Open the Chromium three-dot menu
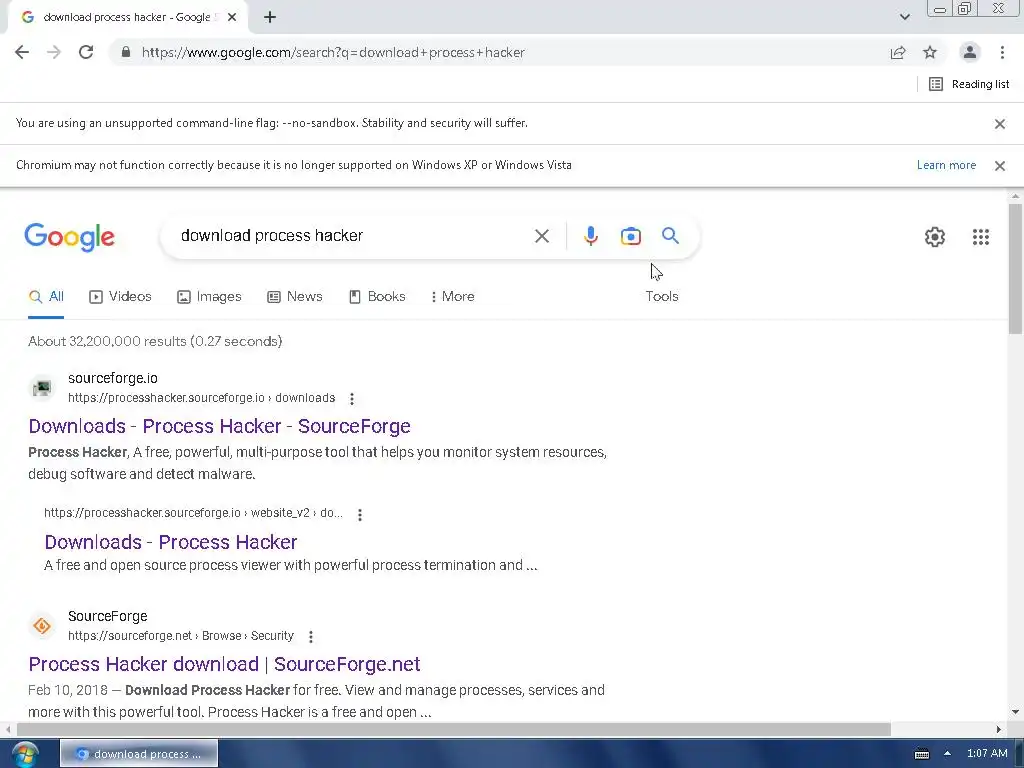Viewport: 1024px width, 768px height. tap(1002, 52)
